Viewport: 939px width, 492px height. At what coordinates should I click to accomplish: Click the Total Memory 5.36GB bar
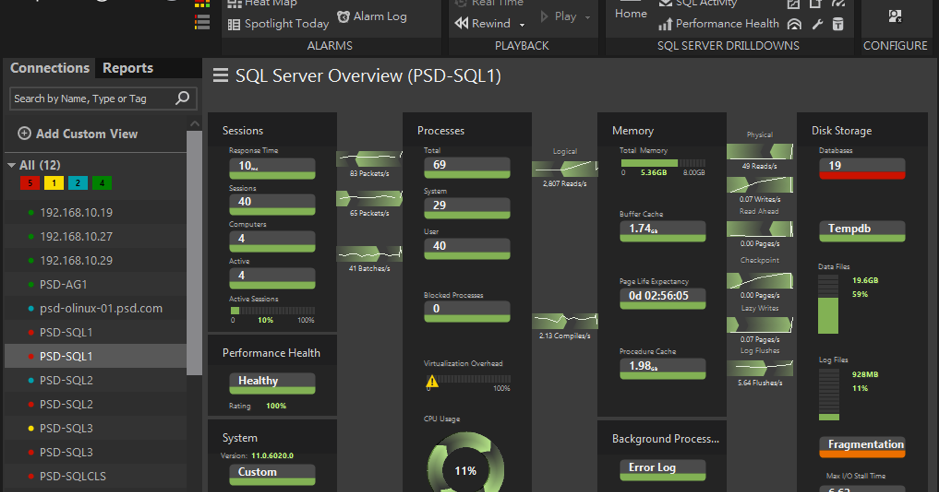[x=663, y=163]
